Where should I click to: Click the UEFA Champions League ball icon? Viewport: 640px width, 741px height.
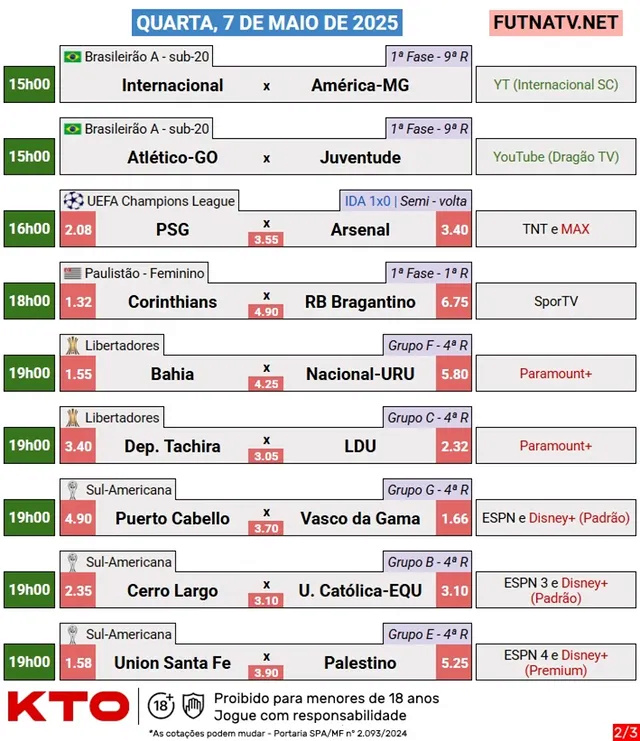[73, 201]
